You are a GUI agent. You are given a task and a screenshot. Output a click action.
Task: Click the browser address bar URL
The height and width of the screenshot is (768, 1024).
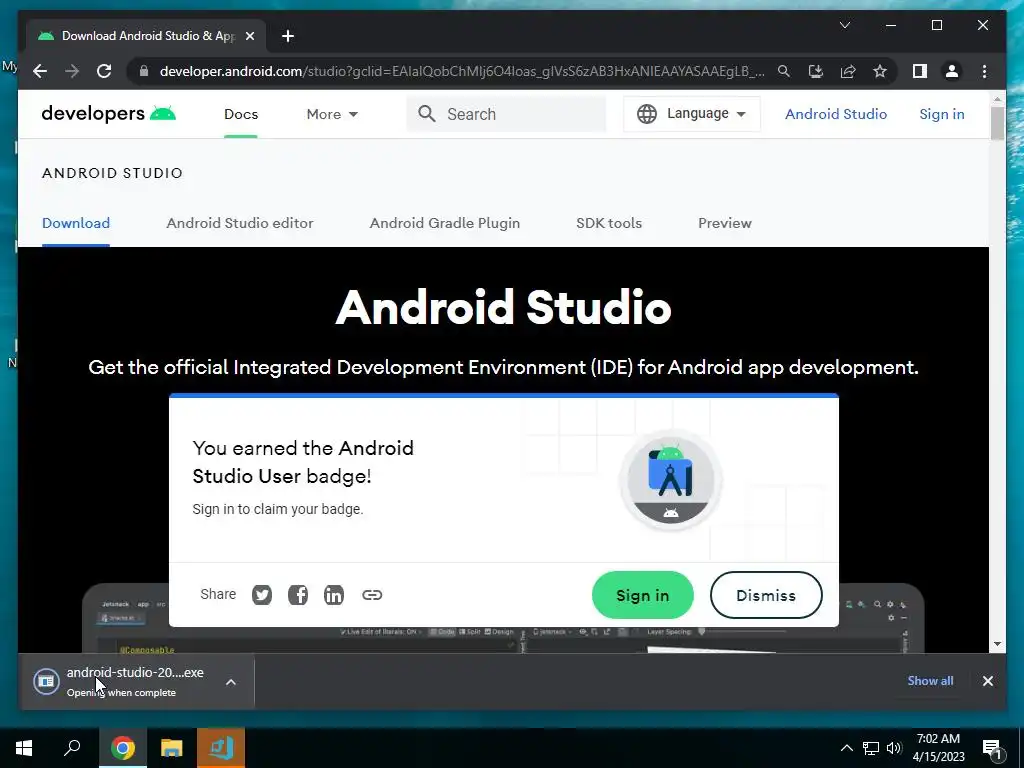462,71
